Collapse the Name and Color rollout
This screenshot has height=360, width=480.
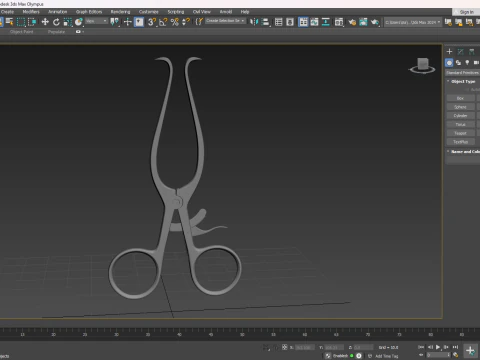pyautogui.click(x=463, y=152)
